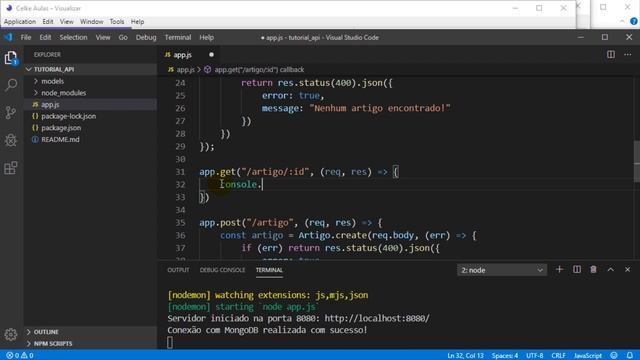Open package-lock.json in explorer

(x=91, y=116)
